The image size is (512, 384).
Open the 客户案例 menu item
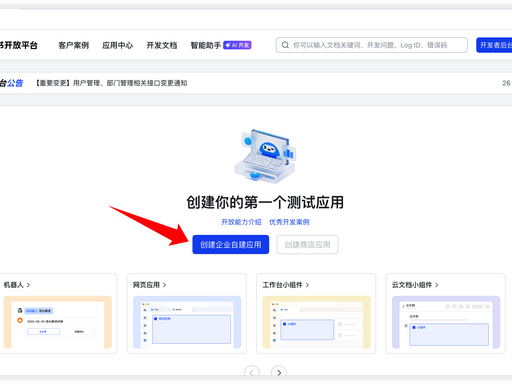73,45
